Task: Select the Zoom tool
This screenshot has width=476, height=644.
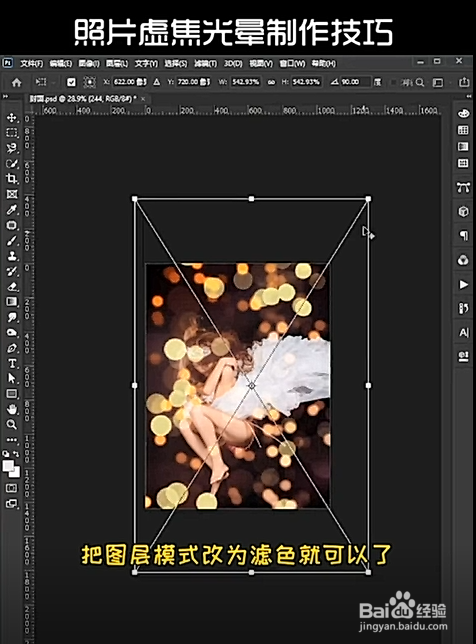Action: (x=11, y=424)
